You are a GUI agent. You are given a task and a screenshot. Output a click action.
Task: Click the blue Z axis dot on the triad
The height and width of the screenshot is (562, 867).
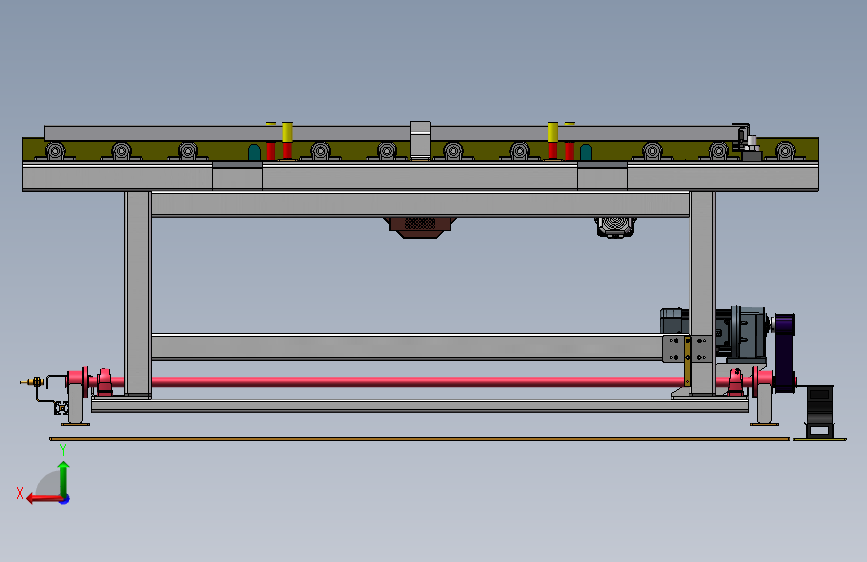(x=65, y=500)
